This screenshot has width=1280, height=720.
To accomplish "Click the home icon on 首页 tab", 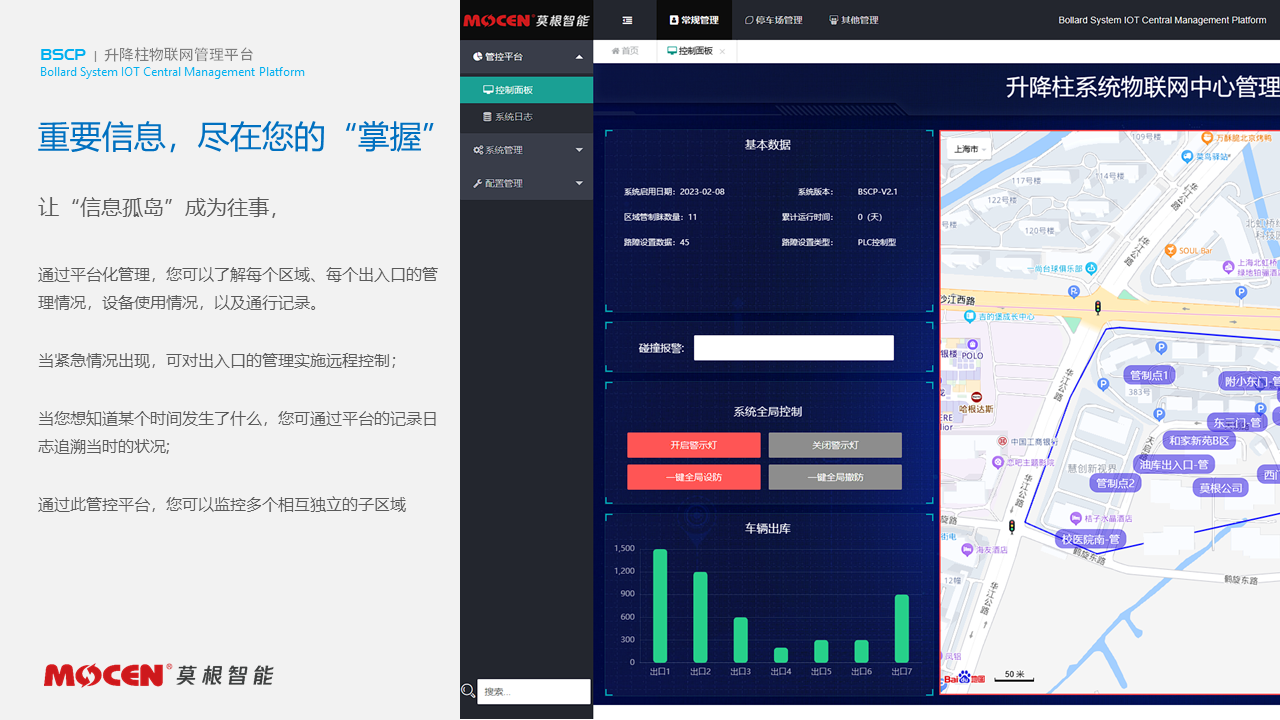I will (616, 51).
